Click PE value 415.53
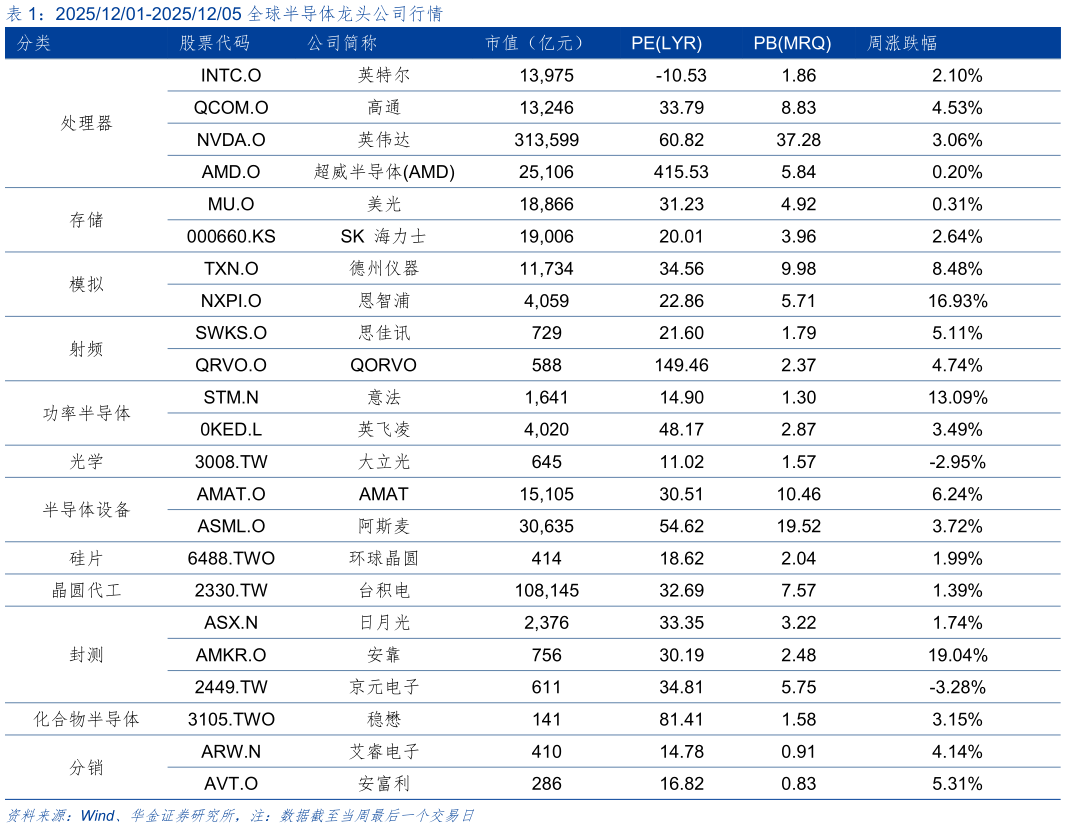Viewport: 1066px width, 828px height. coord(681,172)
